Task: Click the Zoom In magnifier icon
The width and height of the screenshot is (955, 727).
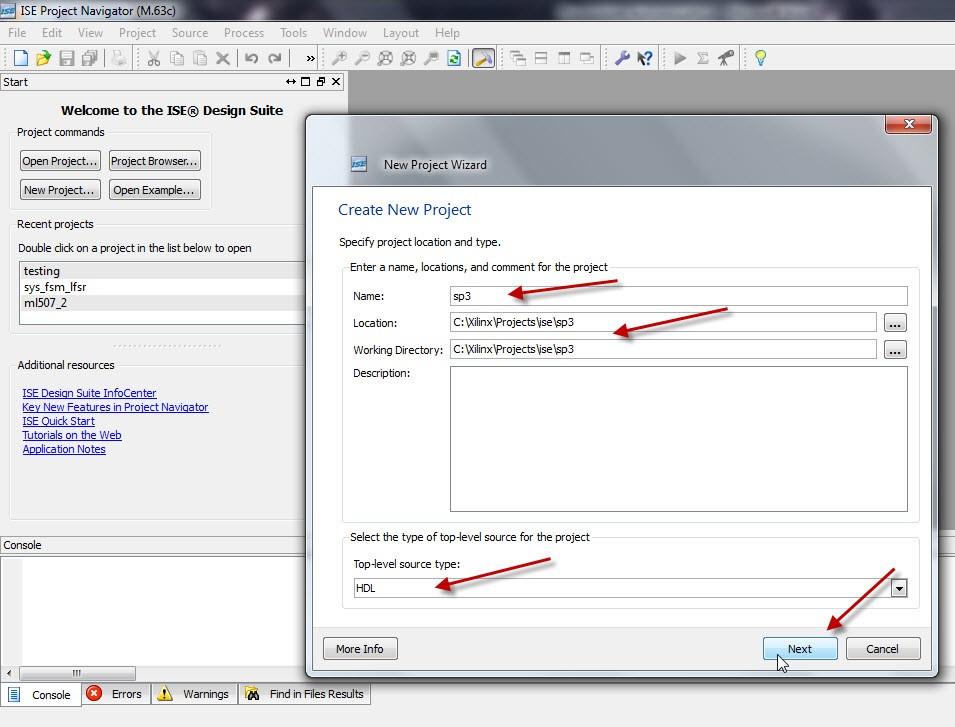Action: 339,58
